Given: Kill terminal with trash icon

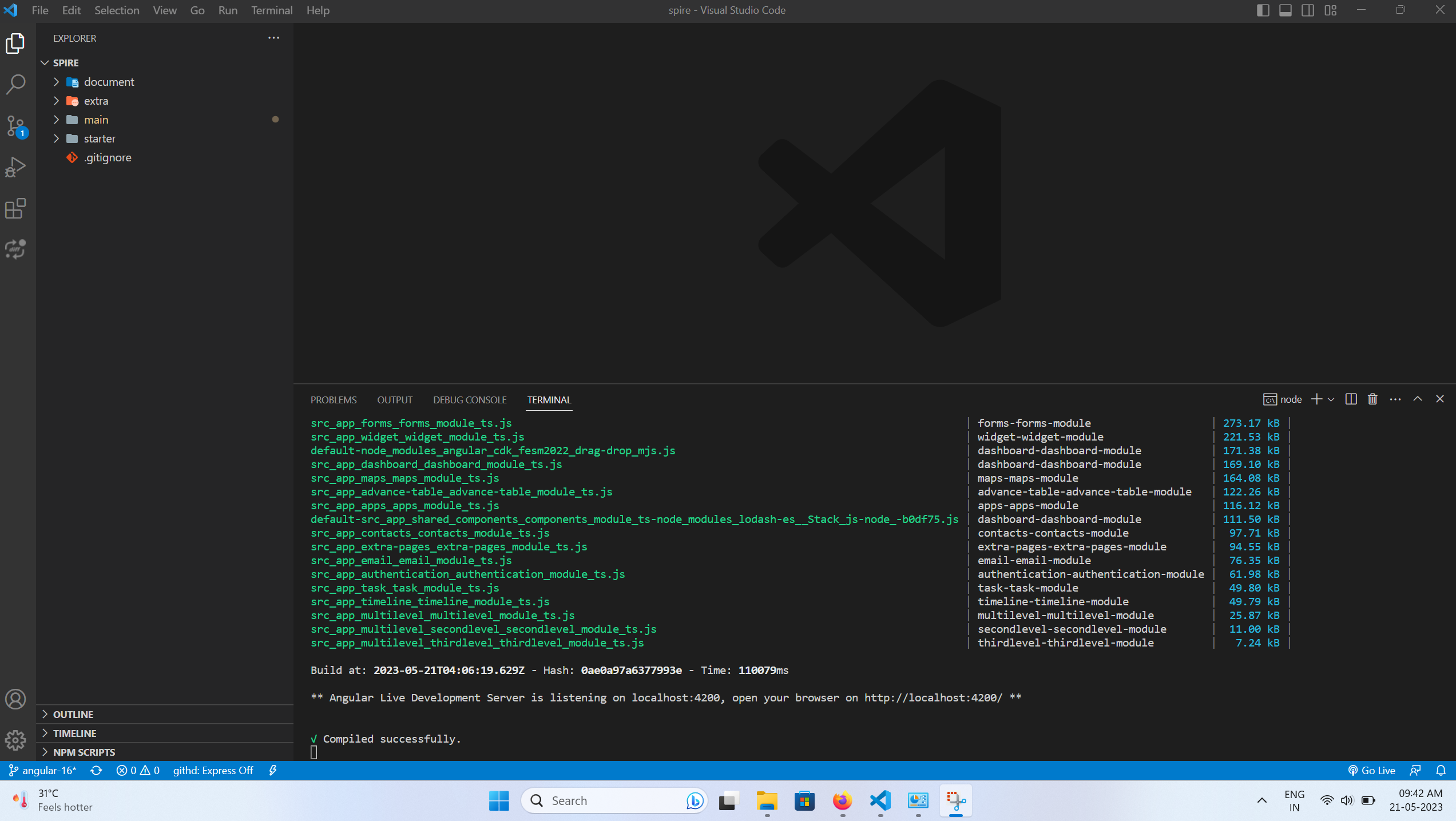Looking at the screenshot, I should (x=1372, y=399).
